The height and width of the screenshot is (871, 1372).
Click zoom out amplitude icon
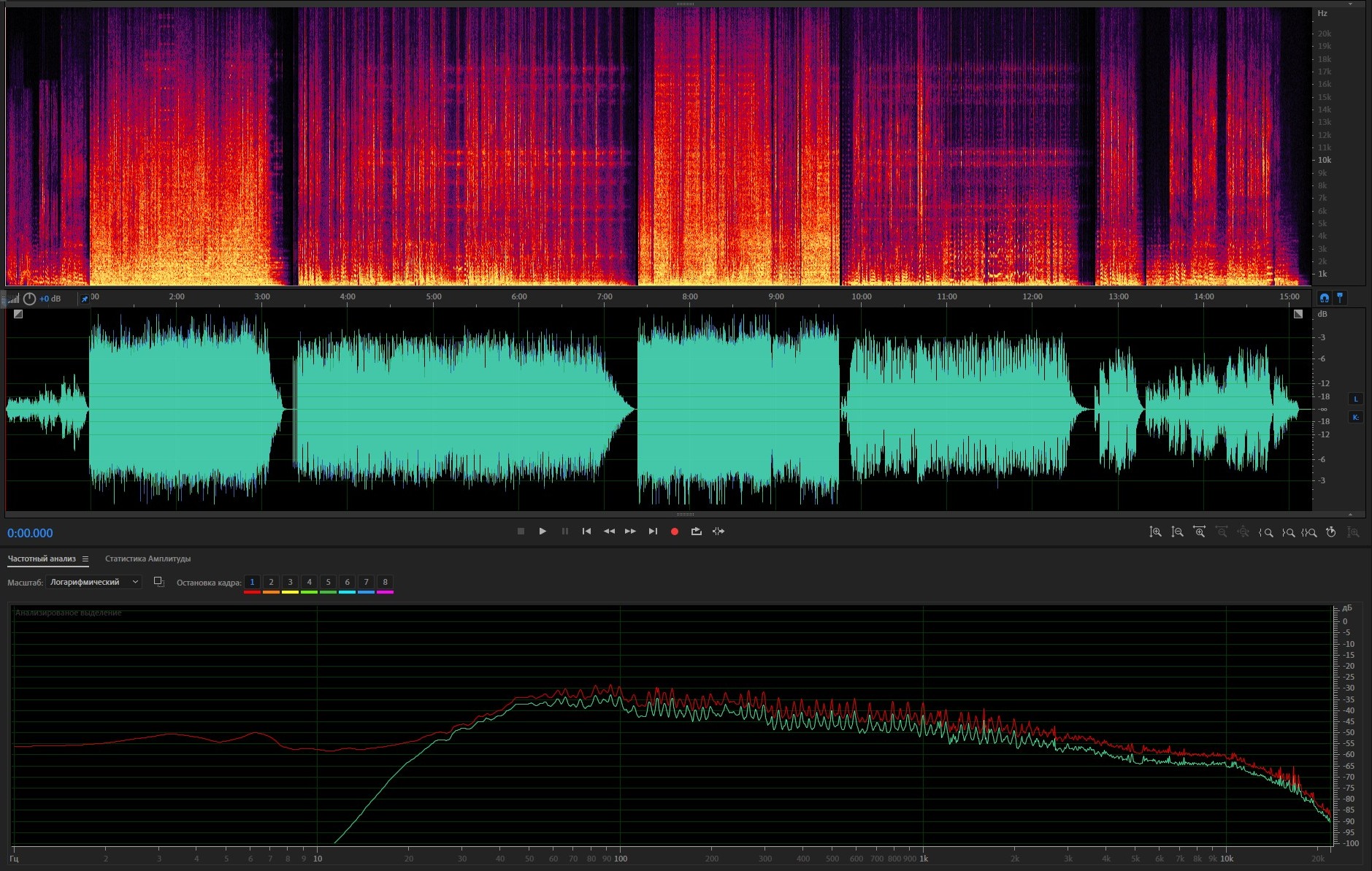click(x=1177, y=532)
